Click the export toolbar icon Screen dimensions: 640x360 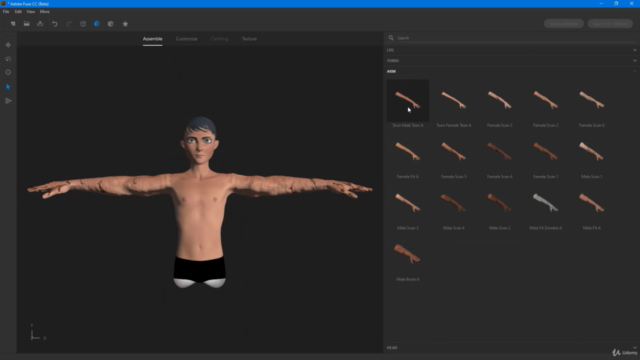pyautogui.click(x=40, y=24)
